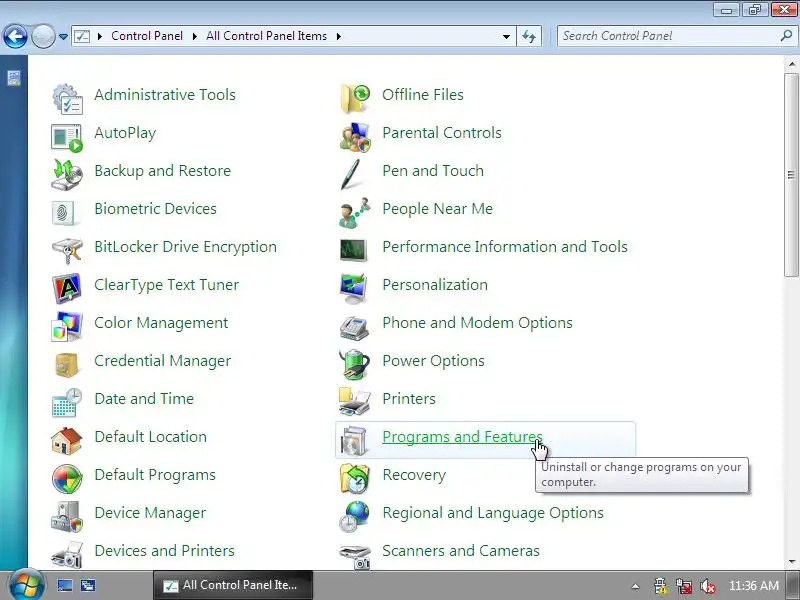Click the Date and Time link
The width and height of the screenshot is (800, 600).
pyautogui.click(x=144, y=398)
